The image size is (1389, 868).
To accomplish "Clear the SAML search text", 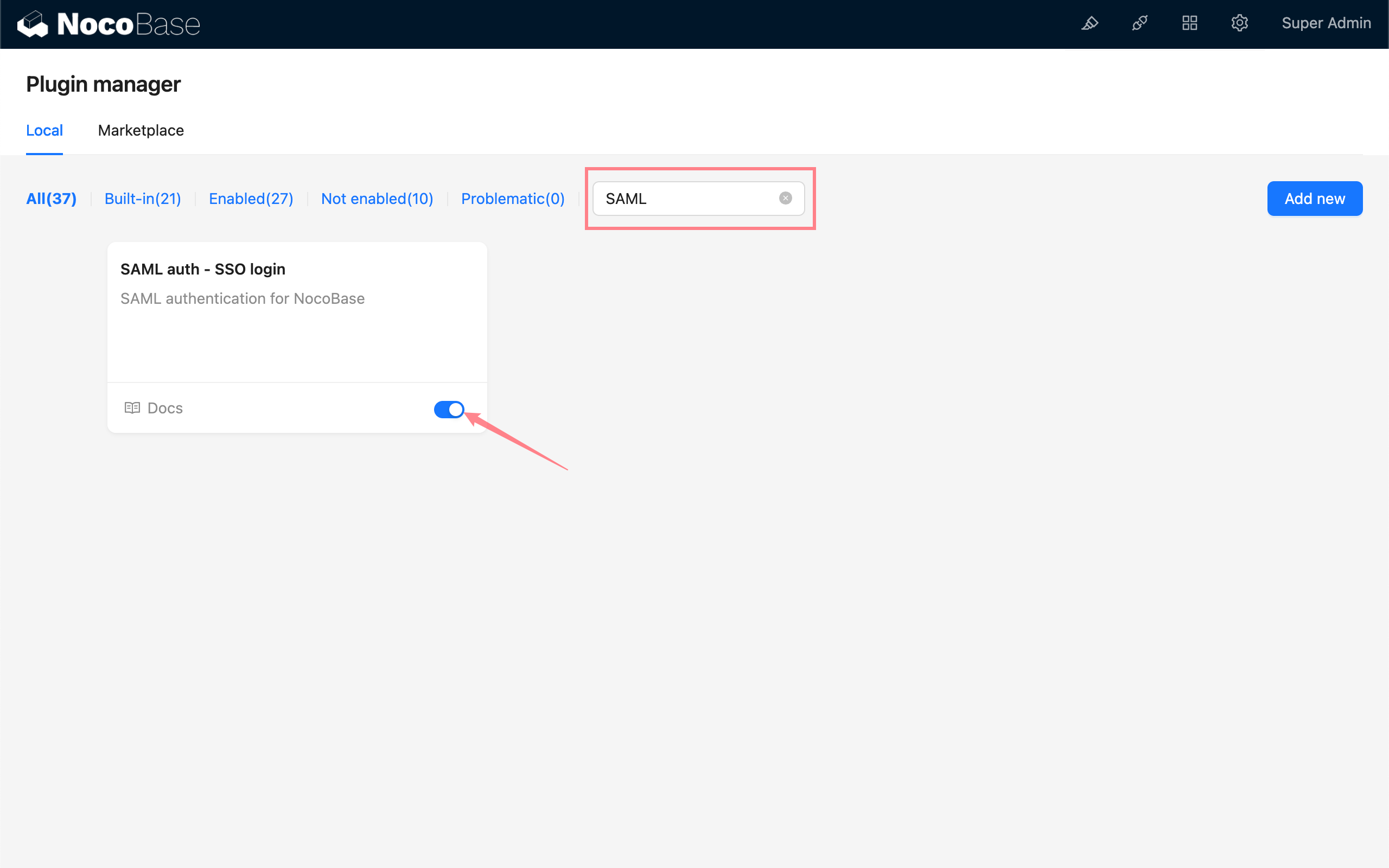I will coord(785,198).
